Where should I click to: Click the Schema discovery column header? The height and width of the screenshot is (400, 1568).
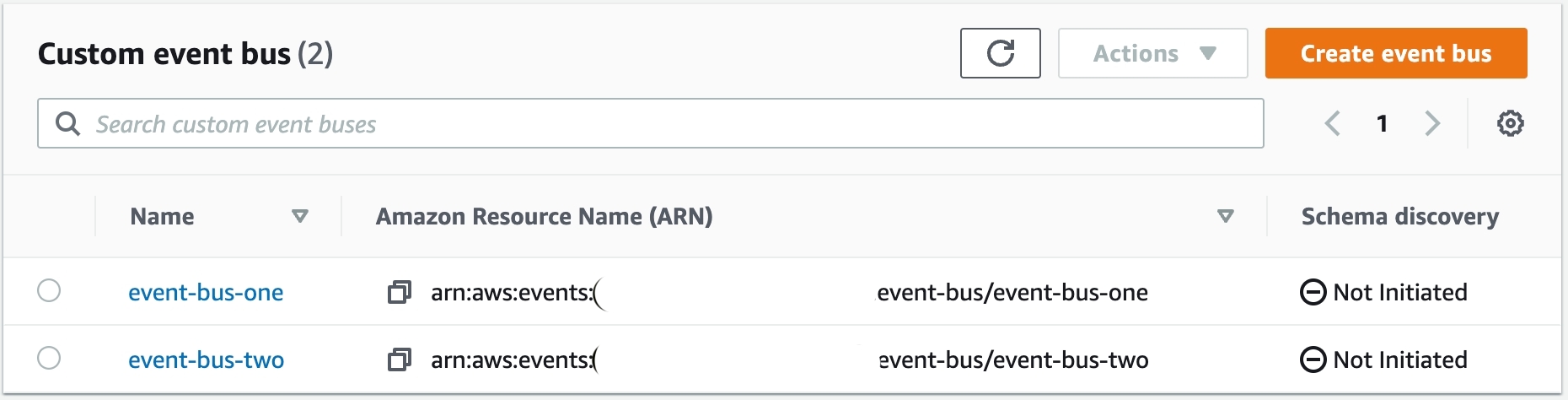(1400, 216)
